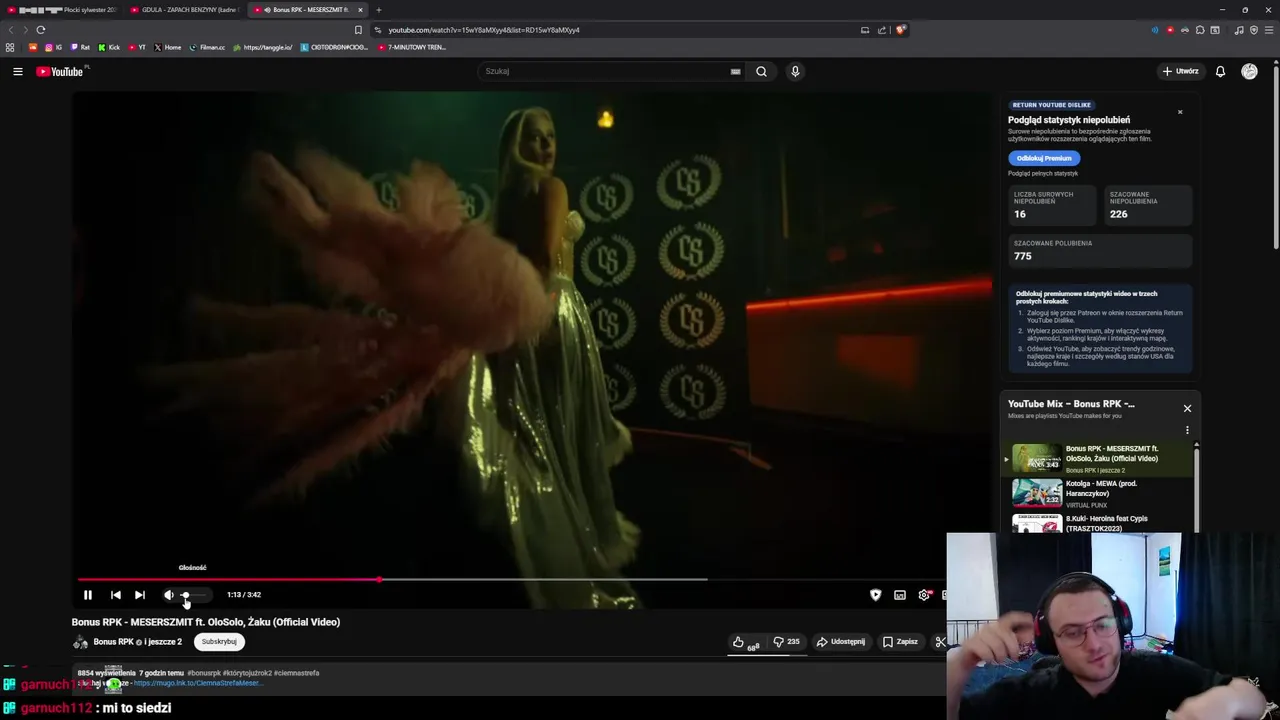Open the mix playlist three-dot menu
Viewport: 1280px width, 720px height.
pyautogui.click(x=1187, y=430)
